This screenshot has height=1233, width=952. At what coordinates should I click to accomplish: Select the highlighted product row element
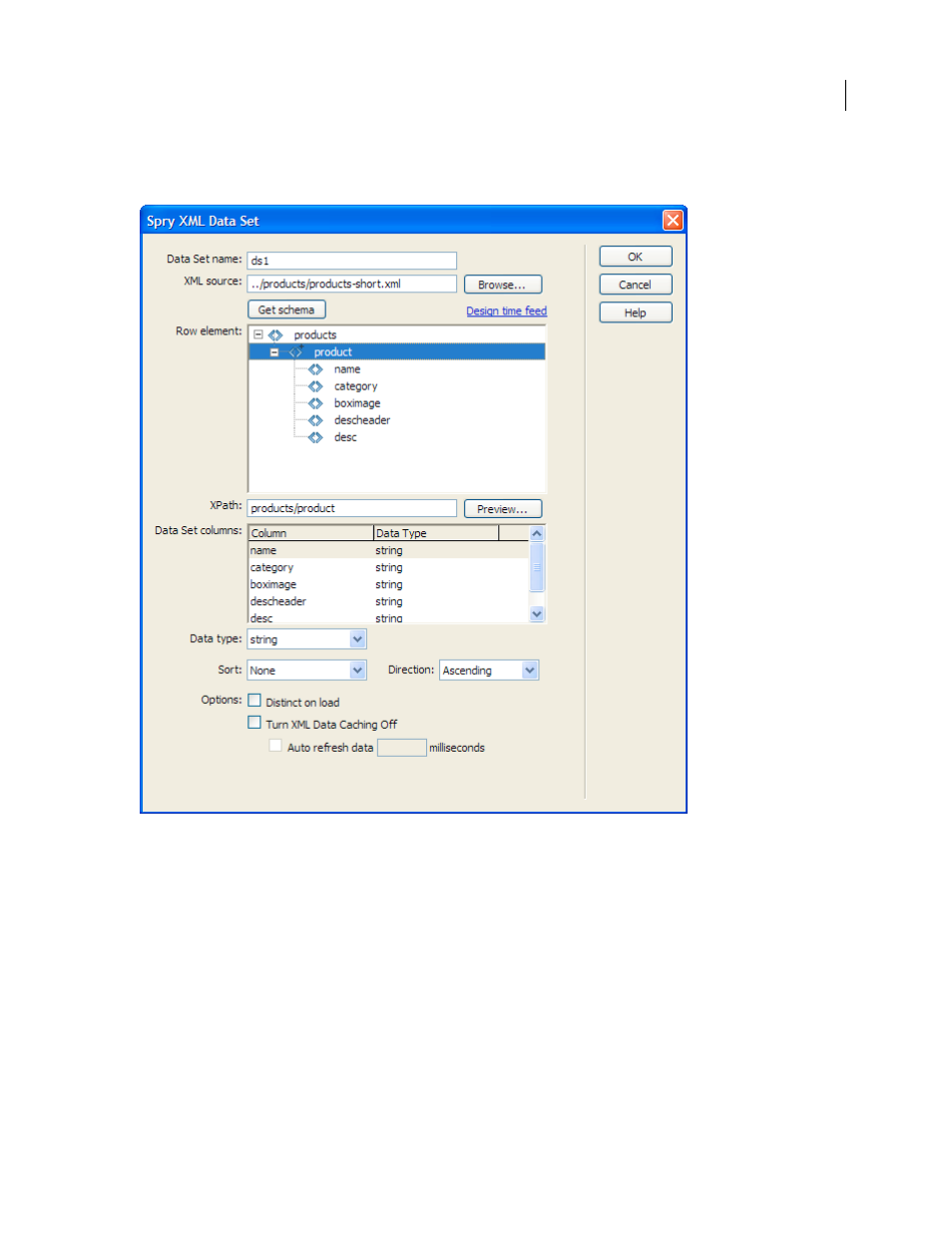(x=397, y=352)
